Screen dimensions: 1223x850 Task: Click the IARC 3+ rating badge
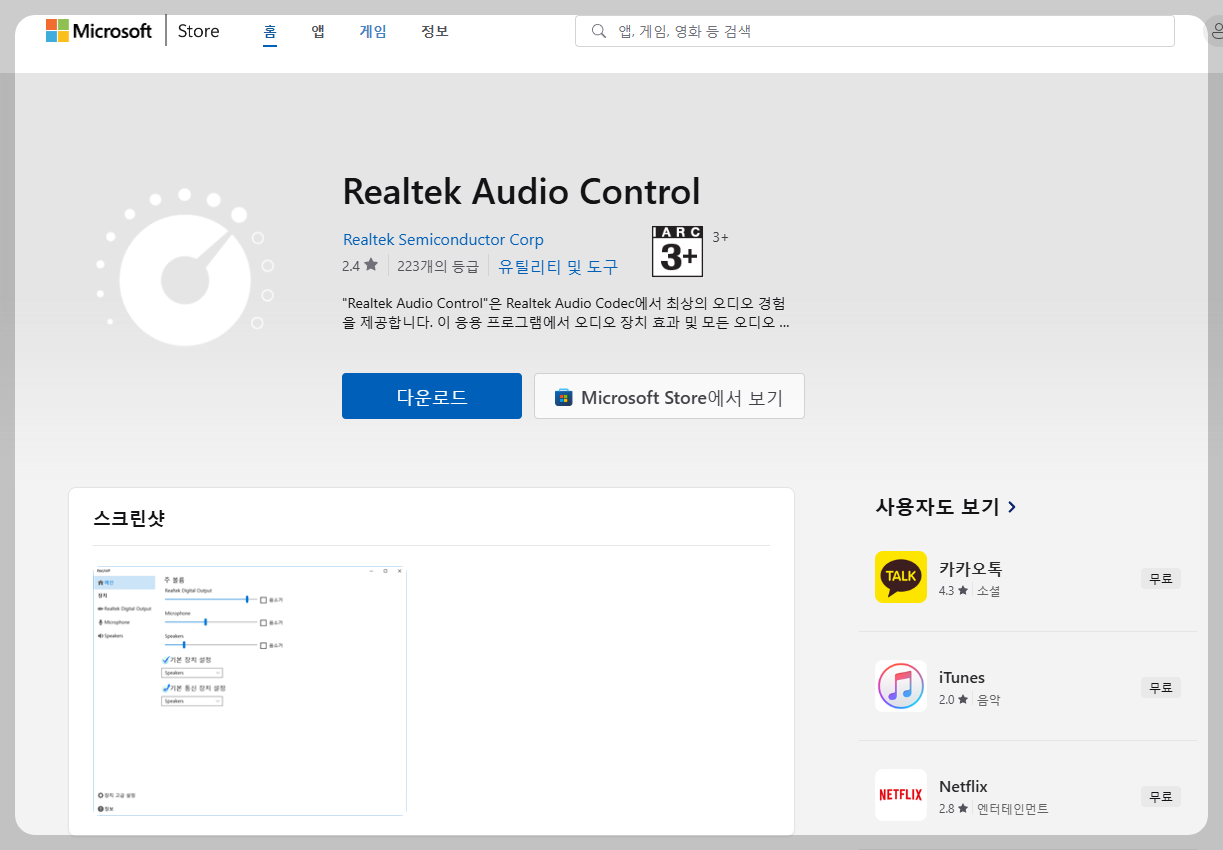click(x=677, y=251)
